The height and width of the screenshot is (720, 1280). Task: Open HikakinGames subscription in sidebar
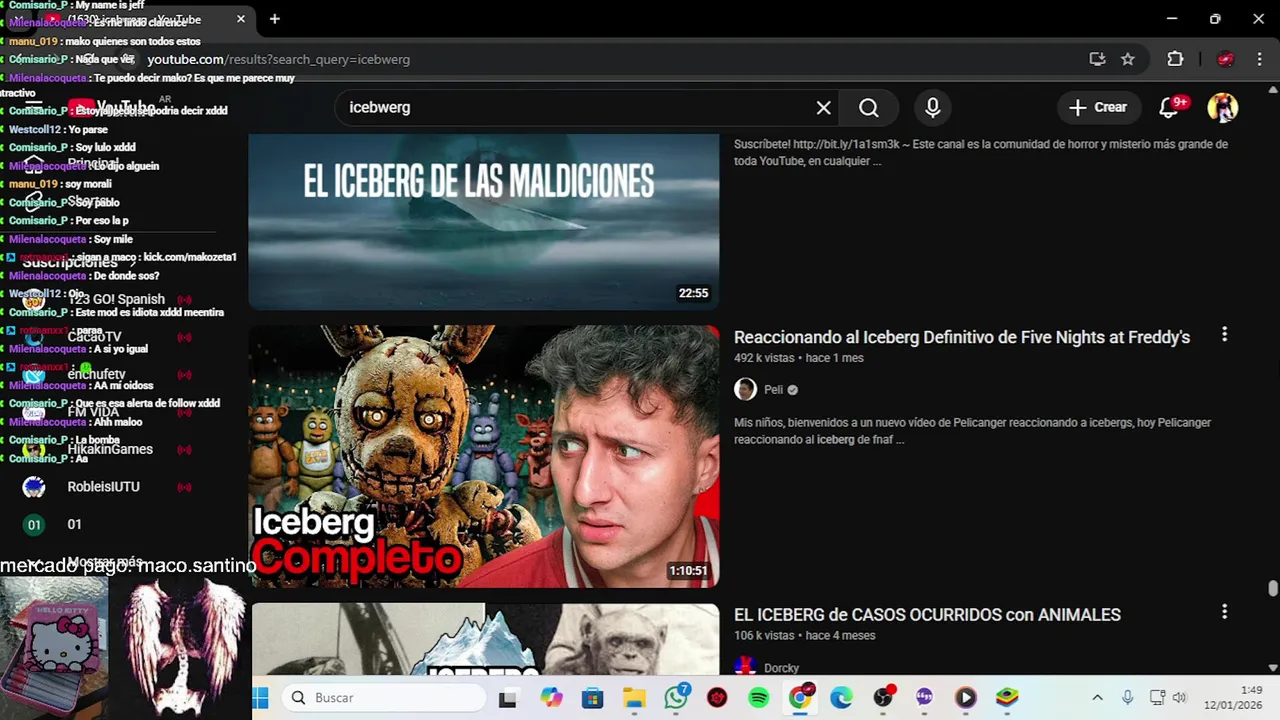pos(110,450)
